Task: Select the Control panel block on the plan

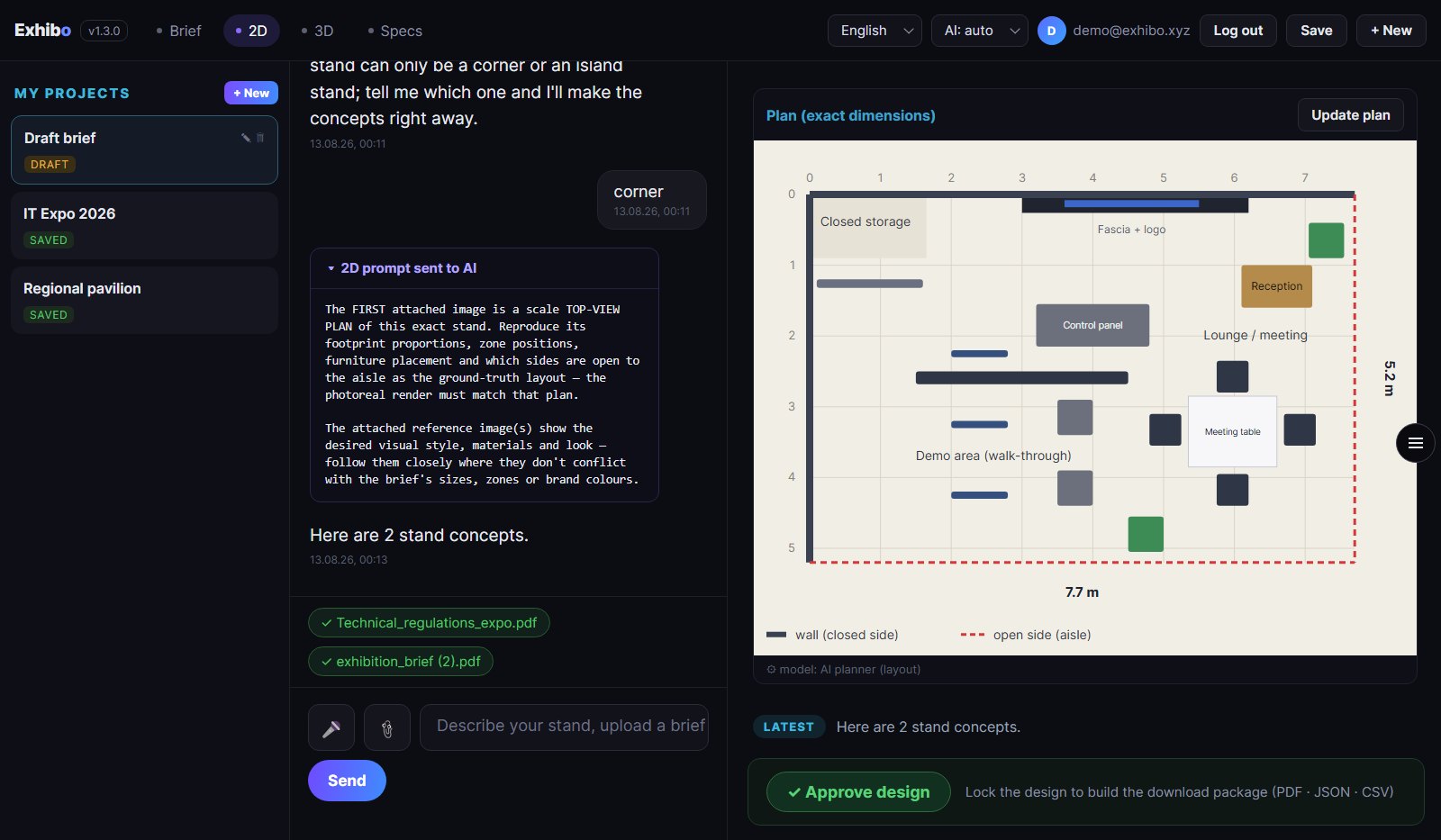Action: [x=1092, y=325]
